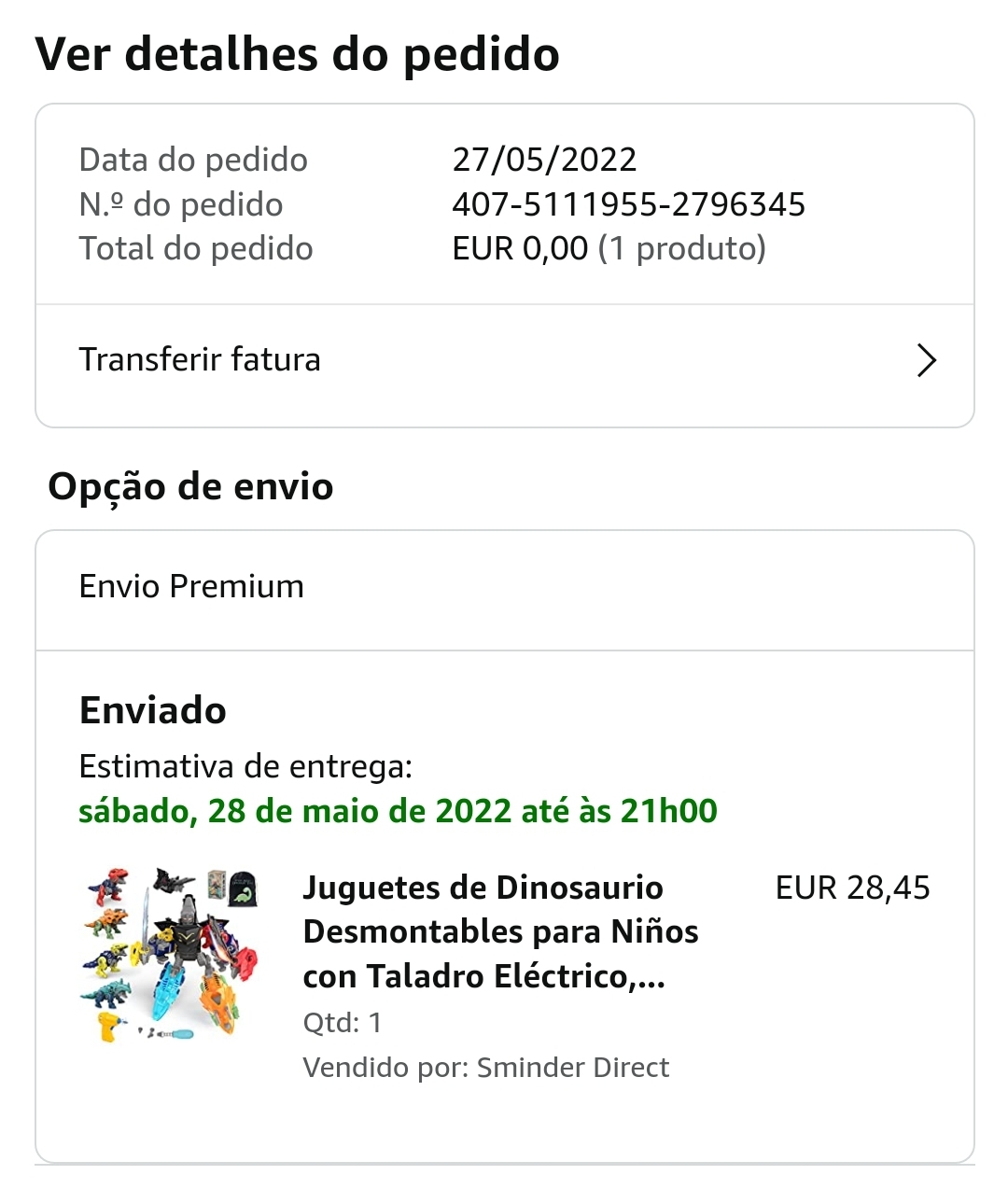
Task: Open the dinosaur toy product thumbnail
Action: pyautogui.click(x=169, y=955)
